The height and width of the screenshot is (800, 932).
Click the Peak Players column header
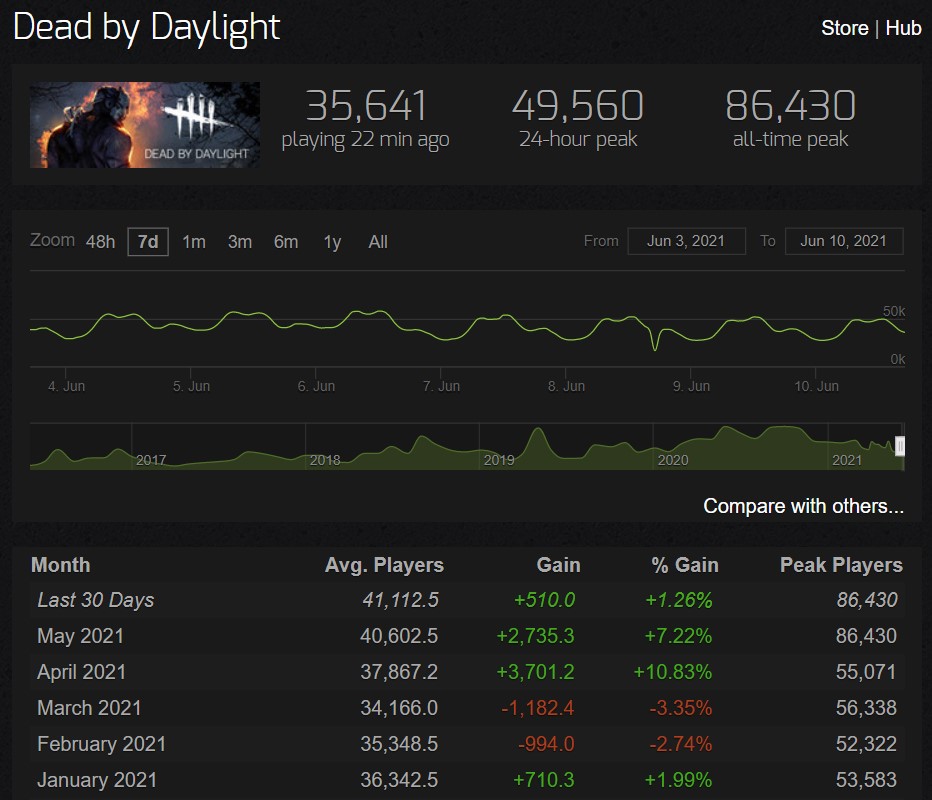coord(841,565)
